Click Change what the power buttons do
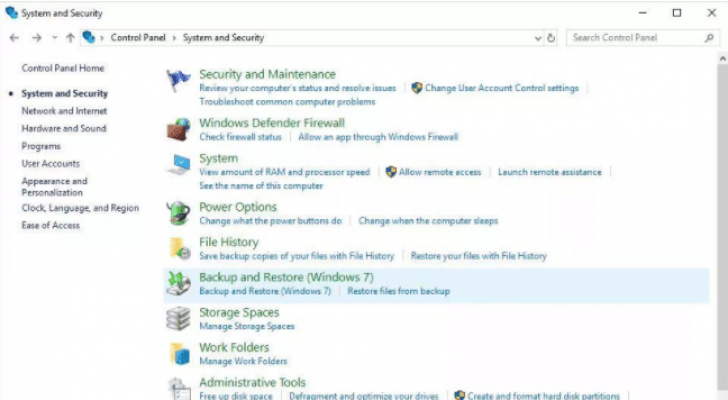Image resolution: width=728 pixels, height=400 pixels. coord(271,221)
